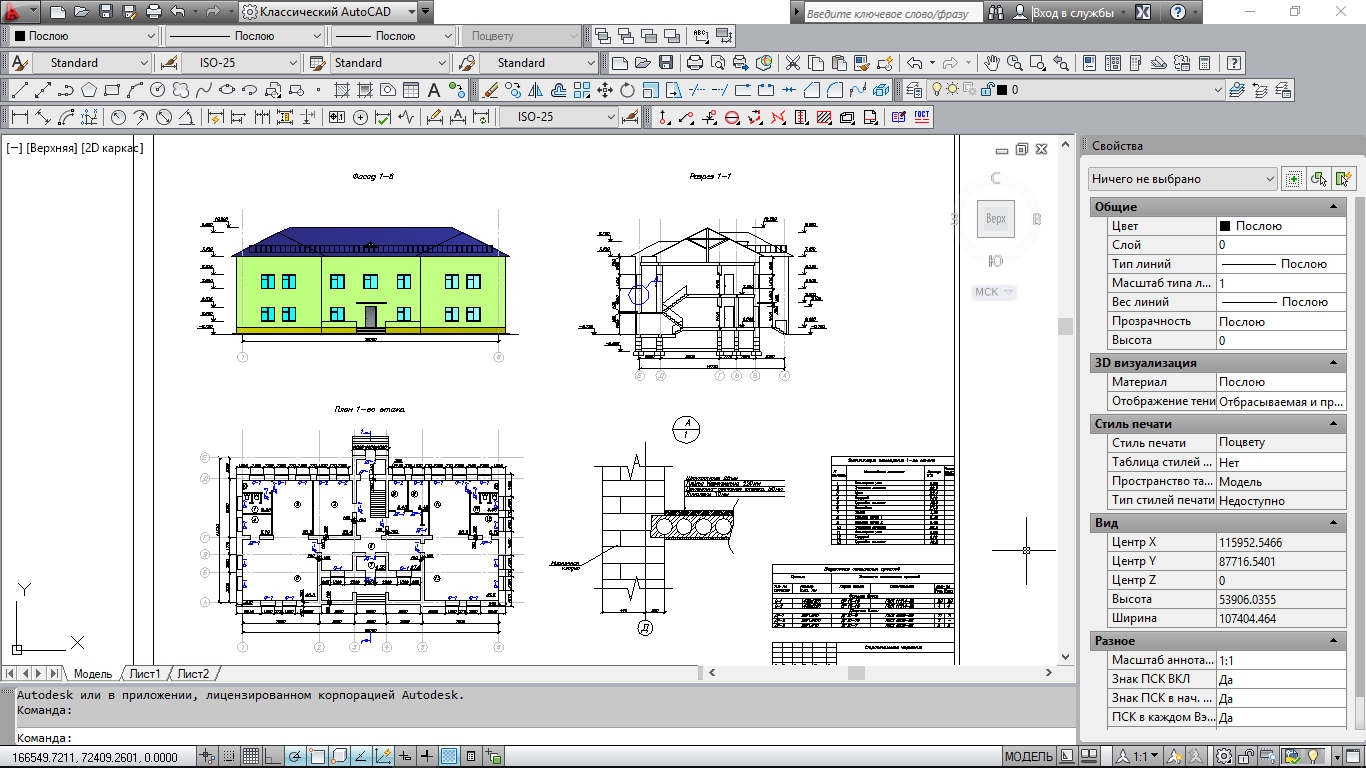Click the Plot printer icon in Quick Access
The height and width of the screenshot is (768, 1366).
153,13
